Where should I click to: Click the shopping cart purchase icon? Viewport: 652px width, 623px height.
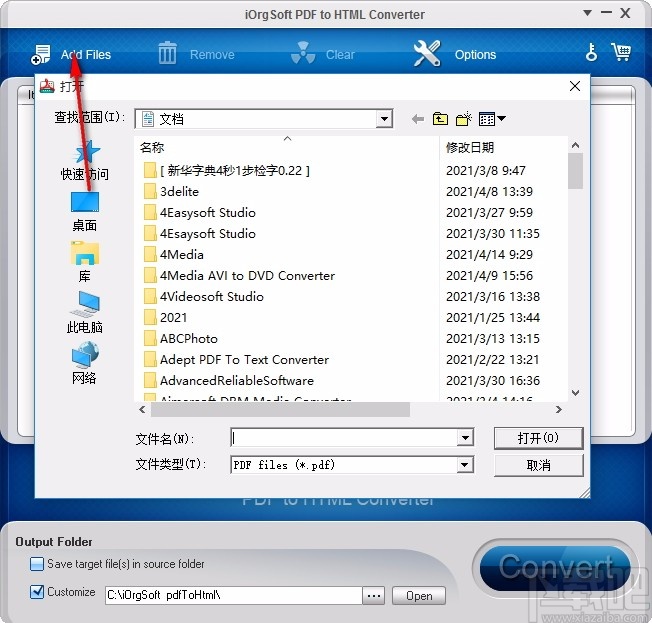(621, 52)
